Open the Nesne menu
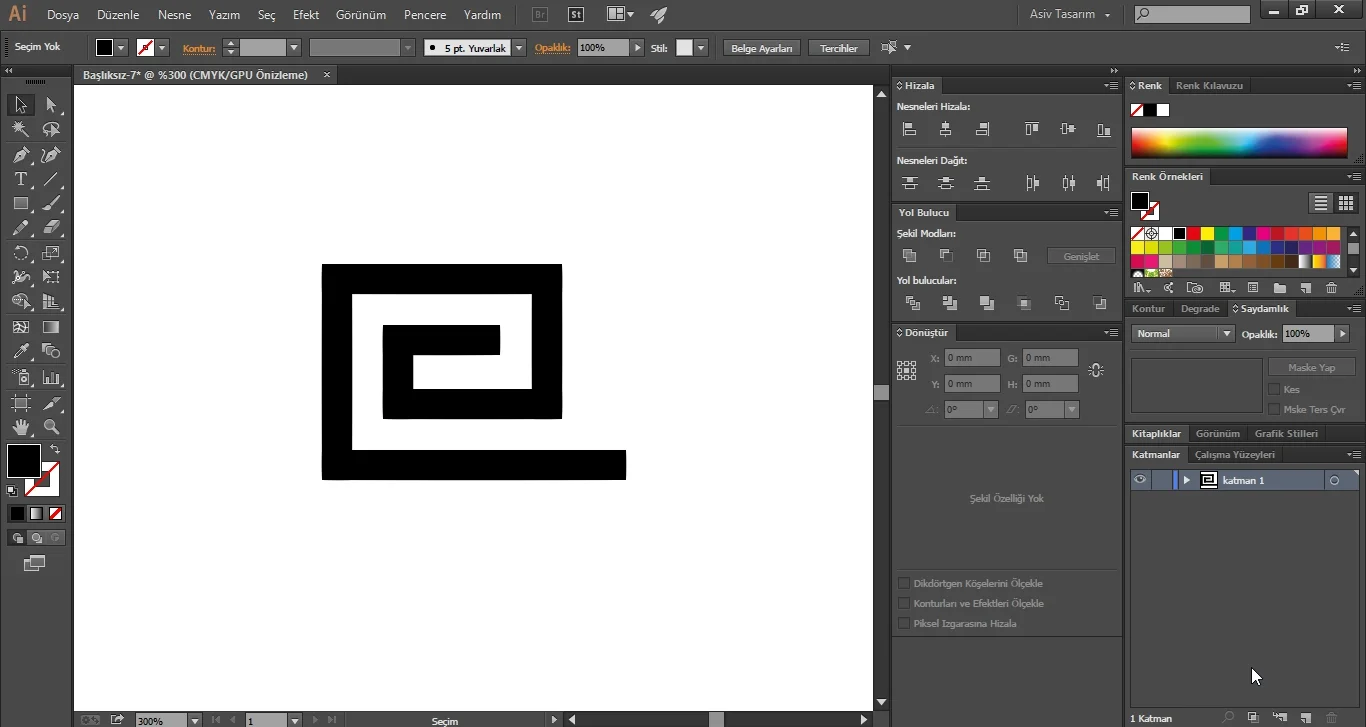 click(x=174, y=15)
